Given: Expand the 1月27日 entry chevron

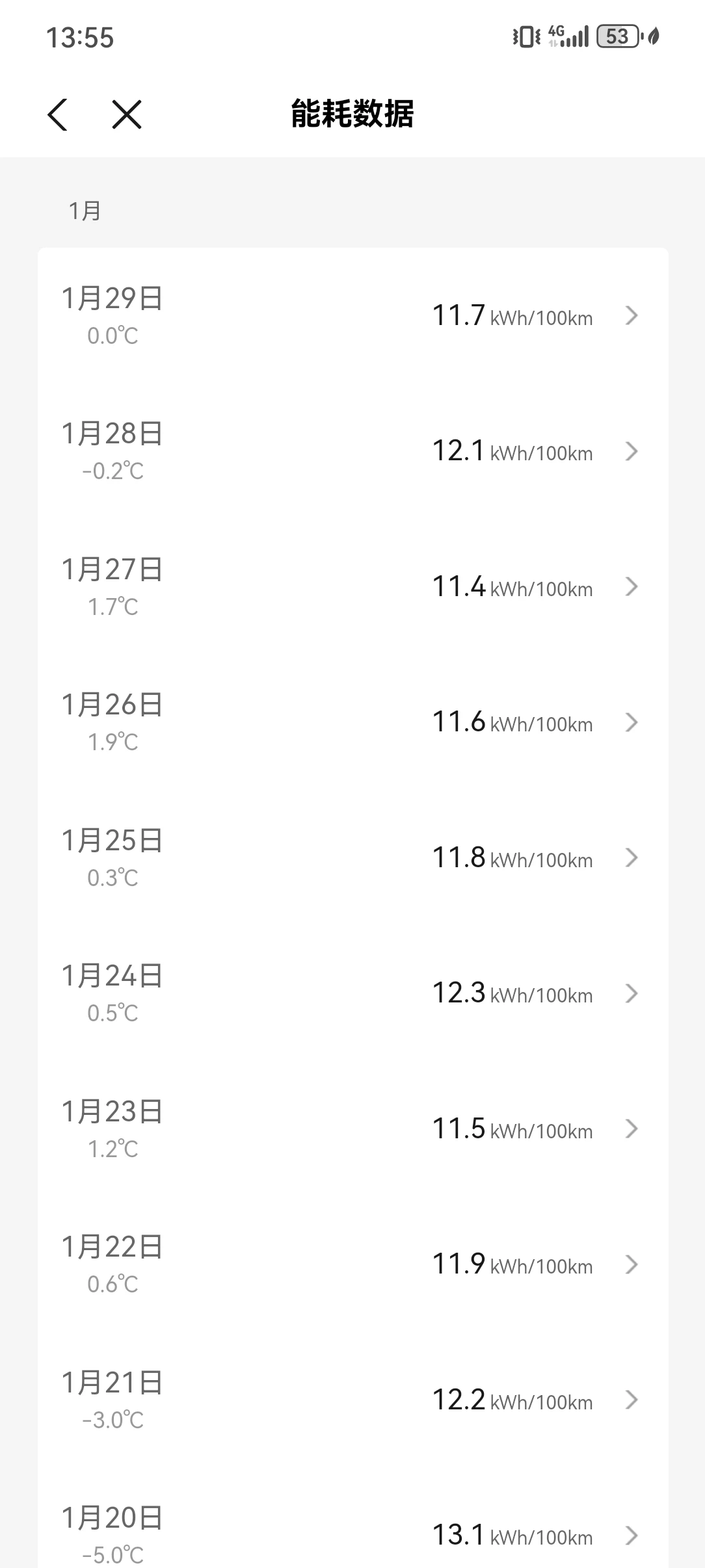Looking at the screenshot, I should point(631,587).
